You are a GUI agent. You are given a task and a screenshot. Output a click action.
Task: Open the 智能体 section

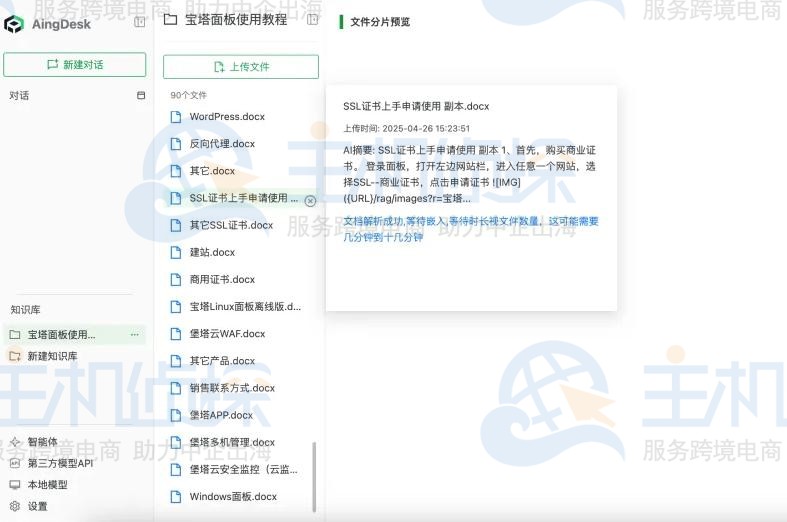tap(42, 442)
